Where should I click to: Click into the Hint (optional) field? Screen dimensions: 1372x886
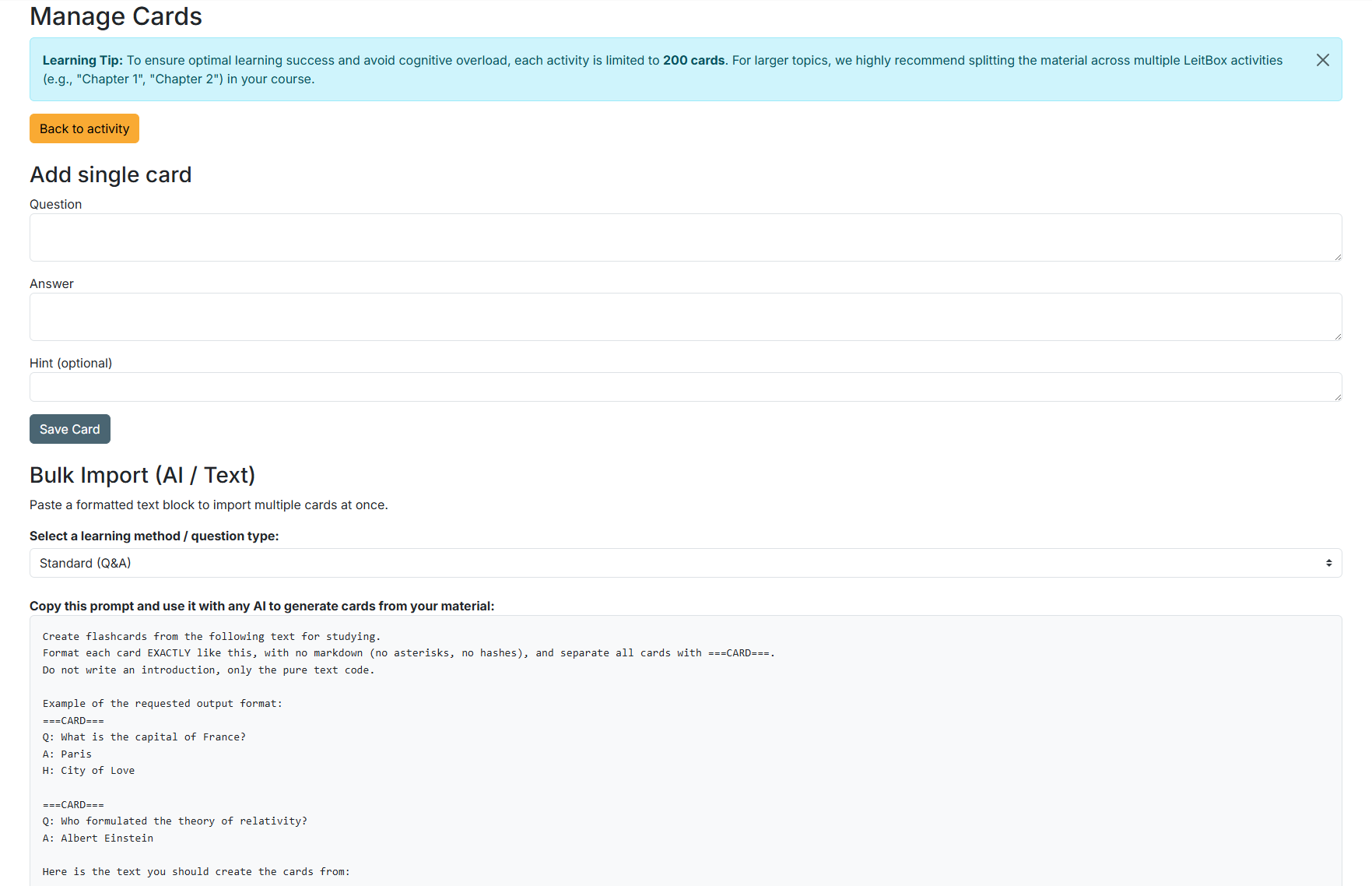point(686,387)
